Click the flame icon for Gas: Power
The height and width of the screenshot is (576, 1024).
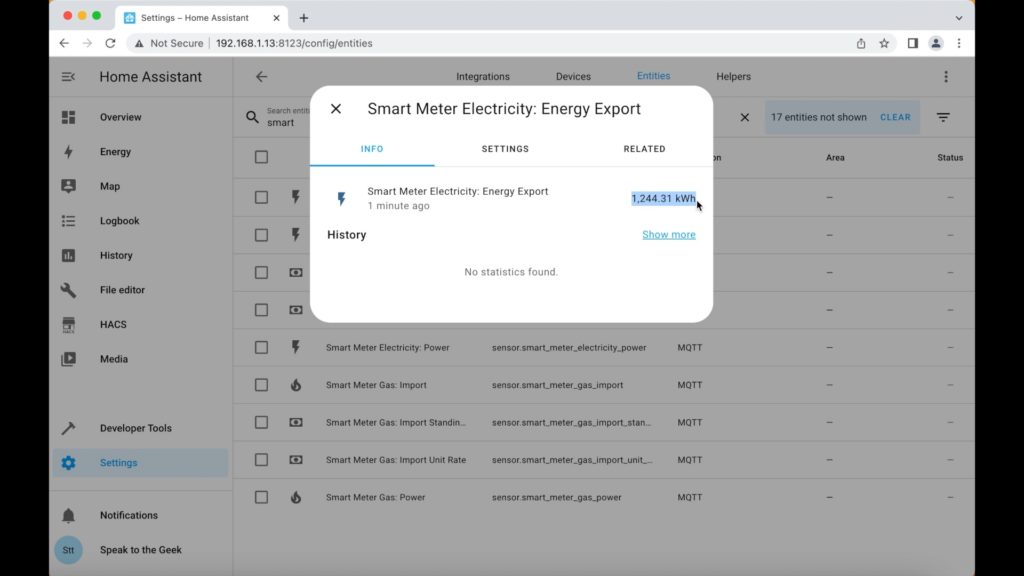click(296, 498)
